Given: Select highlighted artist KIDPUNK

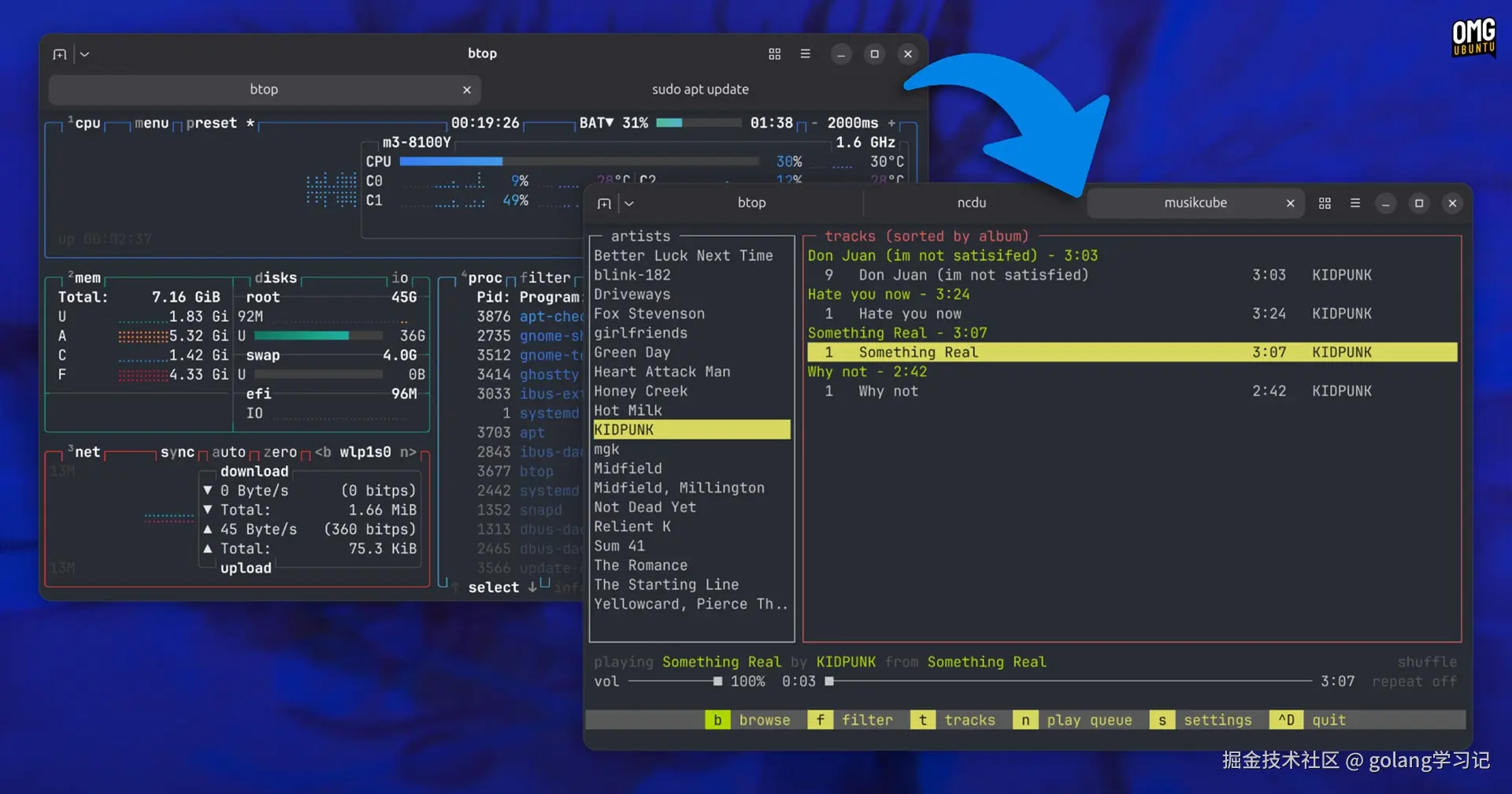Looking at the screenshot, I should click(x=691, y=430).
